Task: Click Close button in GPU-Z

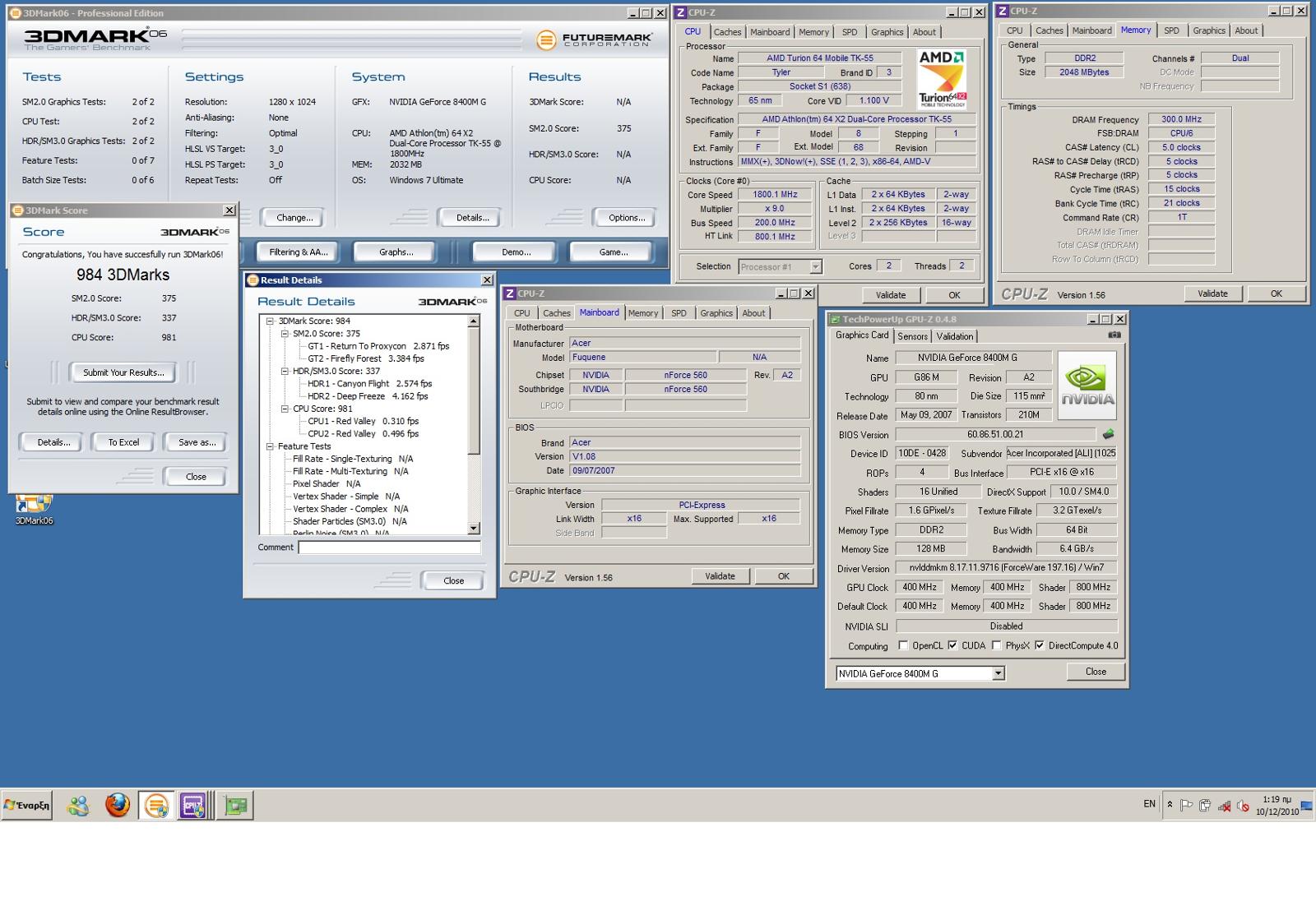Action: (1096, 672)
